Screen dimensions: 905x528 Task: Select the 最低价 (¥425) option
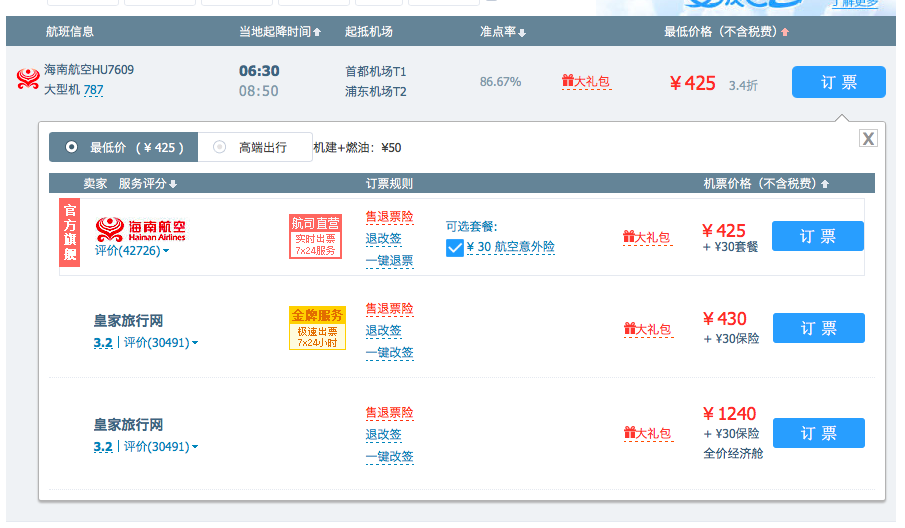click(124, 147)
